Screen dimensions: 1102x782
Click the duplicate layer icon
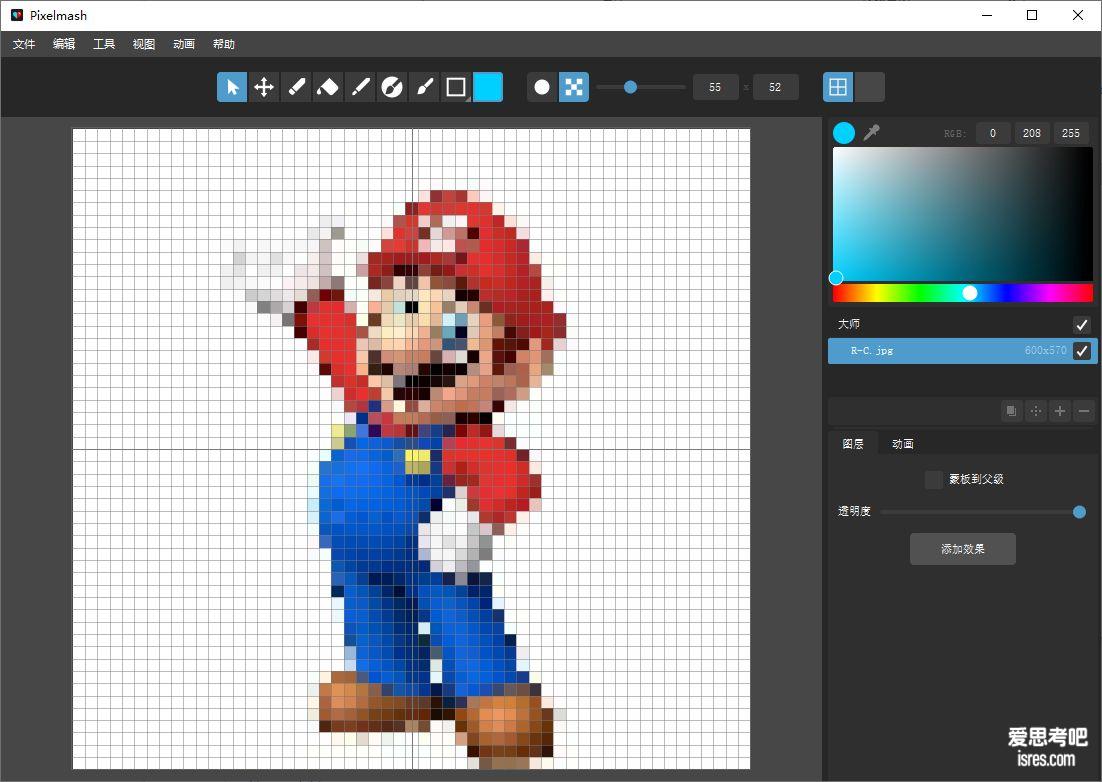tap(1011, 411)
